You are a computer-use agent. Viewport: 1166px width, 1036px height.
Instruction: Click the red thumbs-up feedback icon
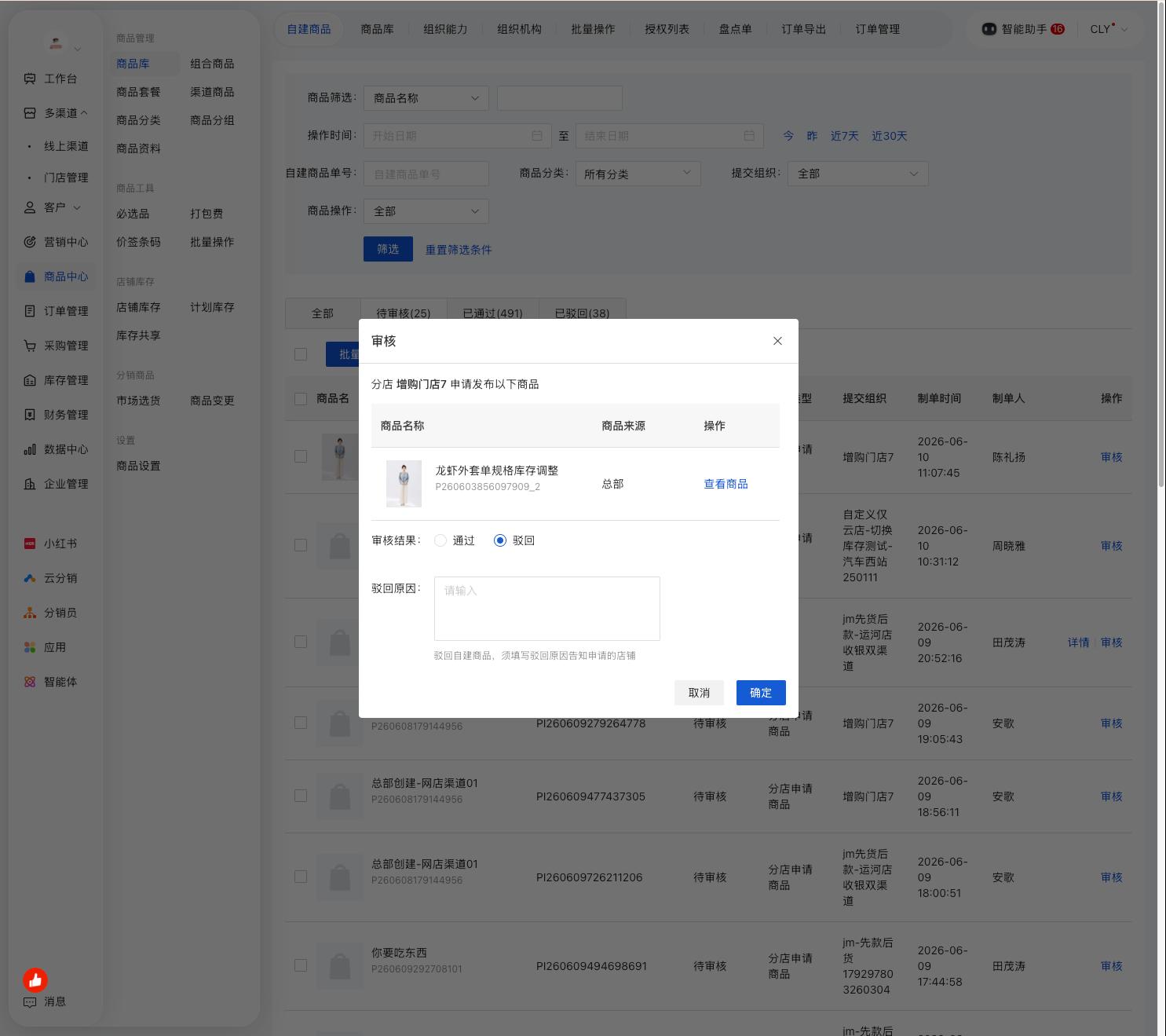[x=35, y=980]
